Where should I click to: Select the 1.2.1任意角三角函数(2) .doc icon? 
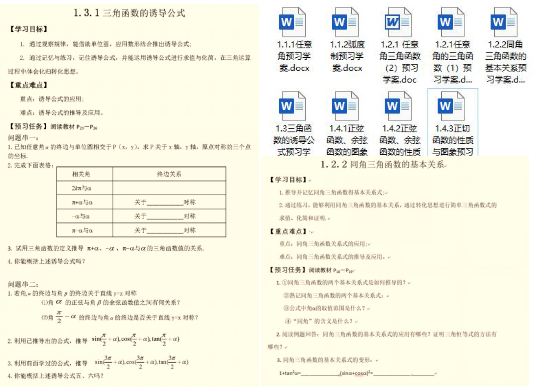tap(398, 22)
